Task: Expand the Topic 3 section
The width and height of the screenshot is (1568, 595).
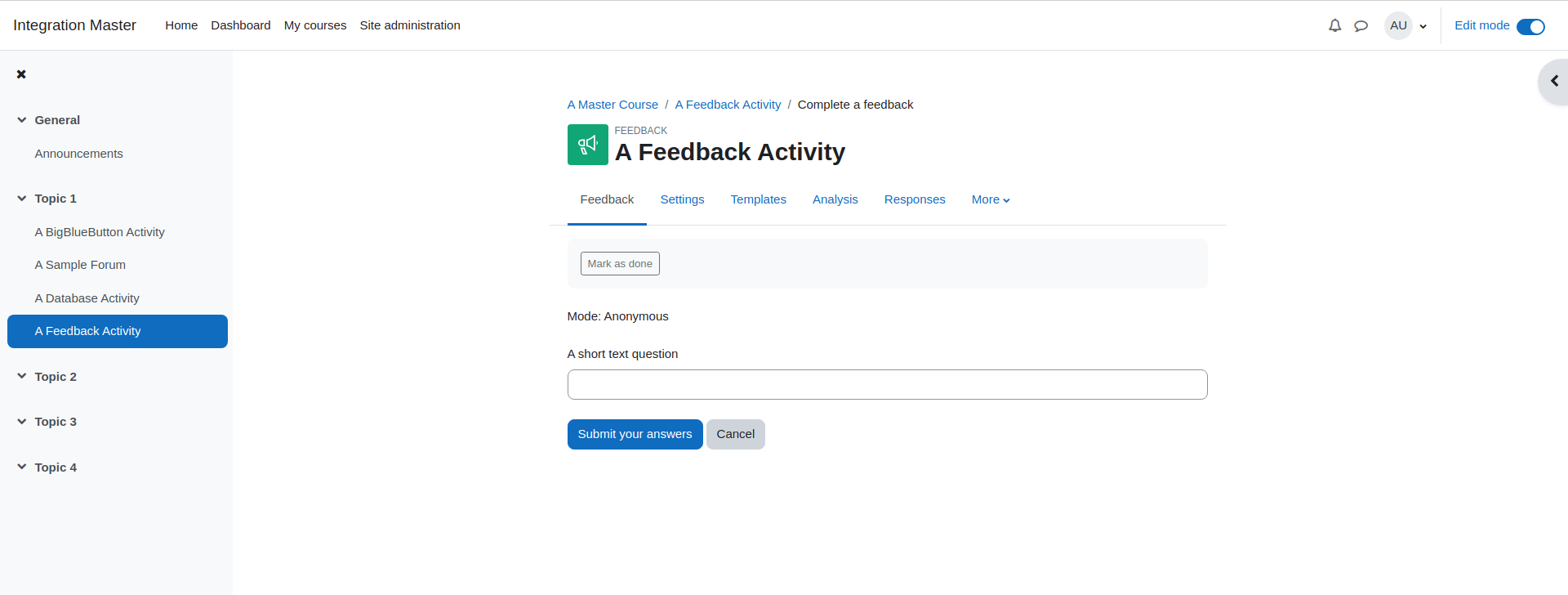Action: click(x=22, y=422)
